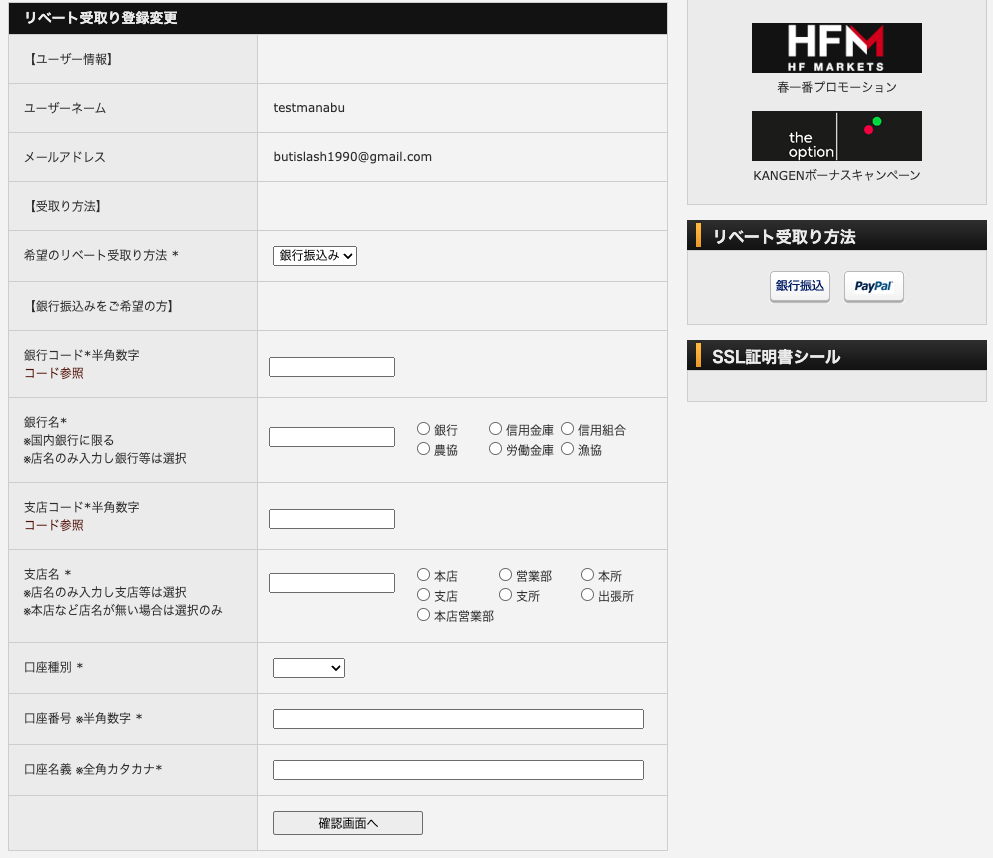Click the HFM Markets banner logo
The width and height of the screenshot is (993, 858).
pos(836,48)
